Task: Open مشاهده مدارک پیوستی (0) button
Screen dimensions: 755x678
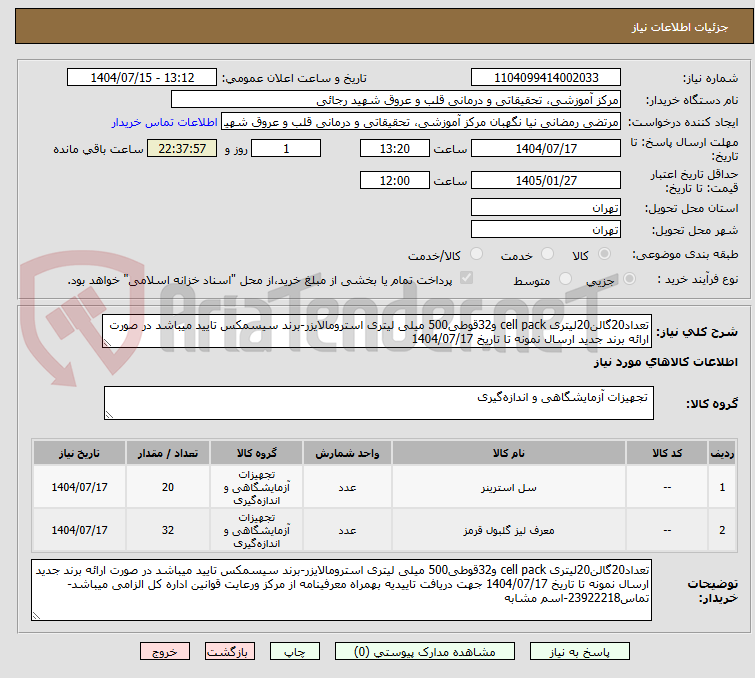Action: (425, 652)
